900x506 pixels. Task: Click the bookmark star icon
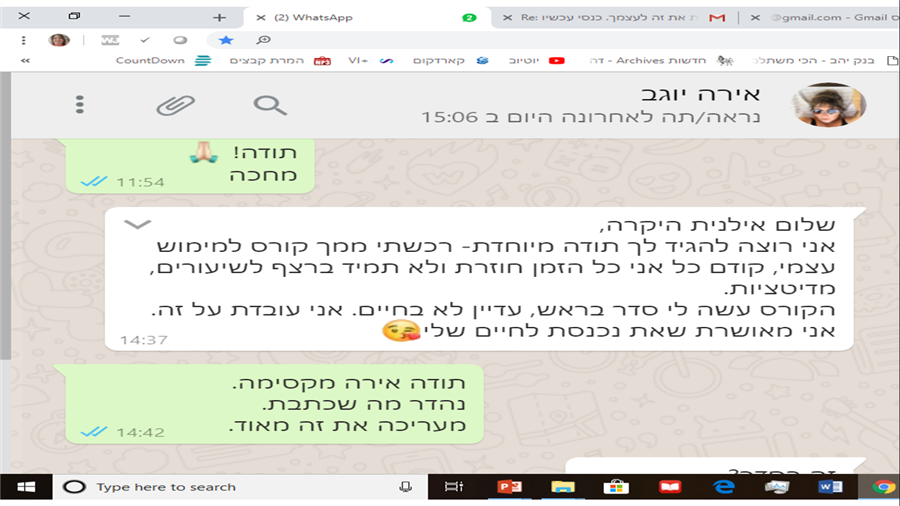pyautogui.click(x=226, y=40)
